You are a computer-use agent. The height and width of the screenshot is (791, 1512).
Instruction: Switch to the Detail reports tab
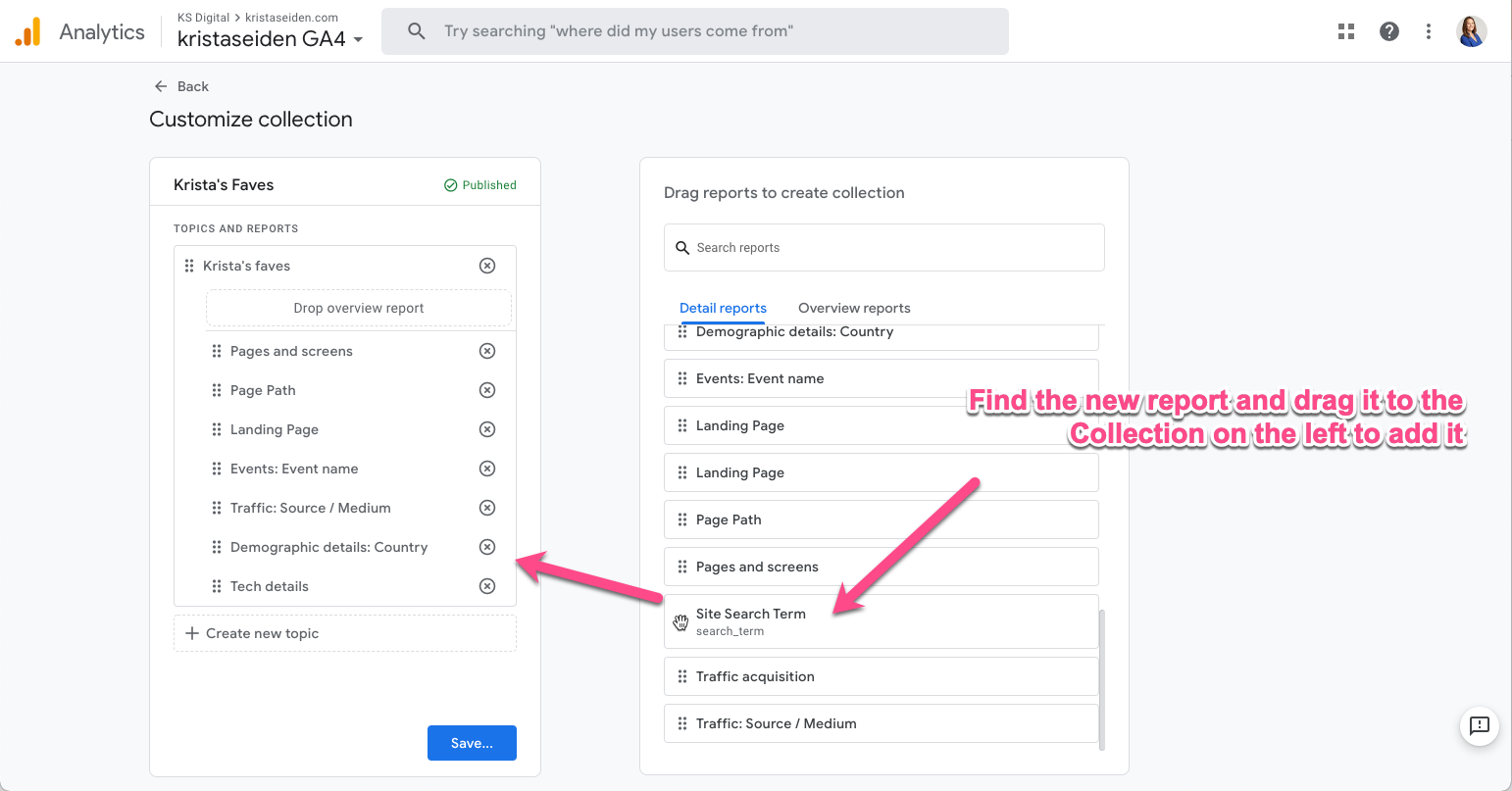tap(724, 308)
